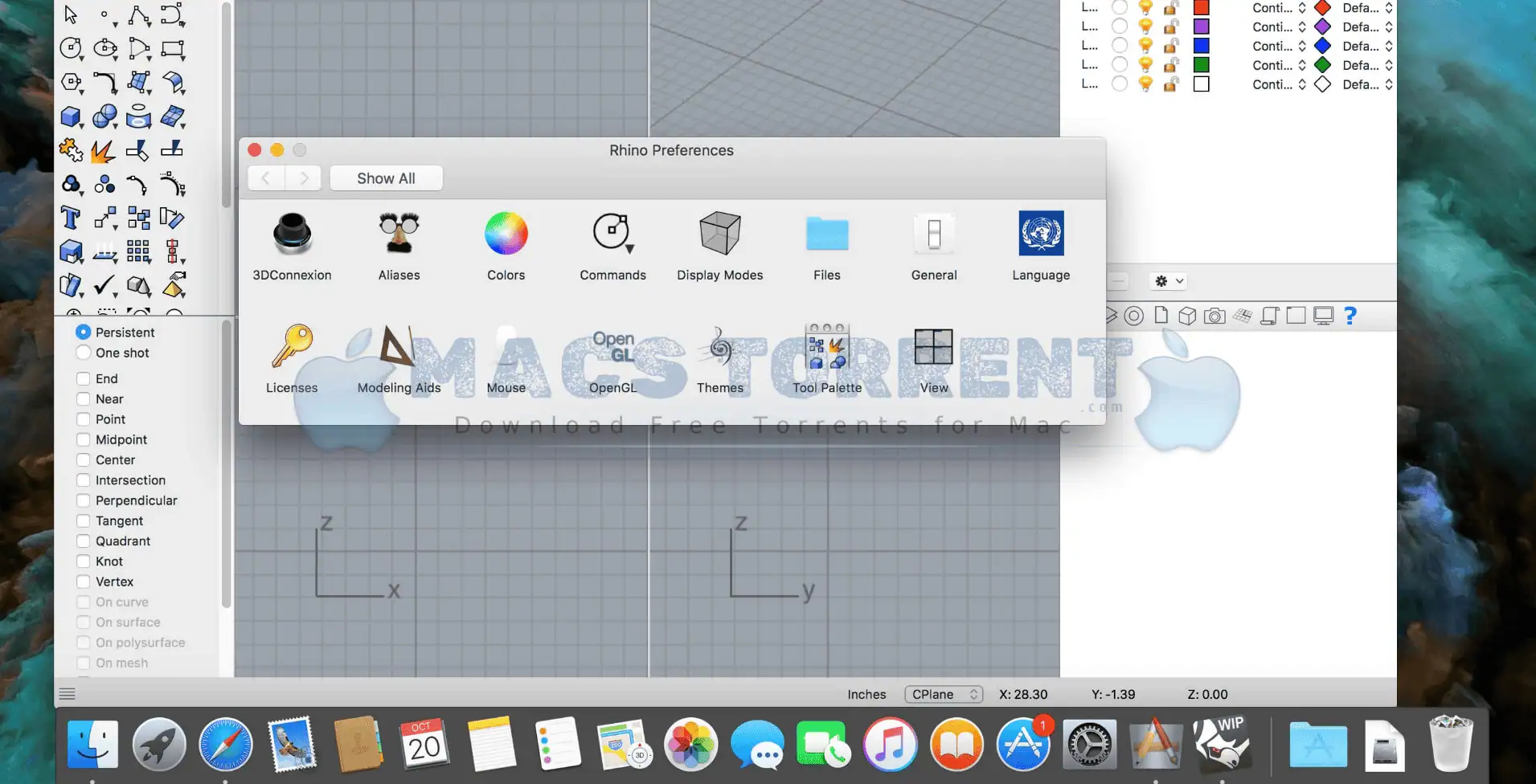Select the Rectangle drawing tool
The image size is (1536, 784).
(172, 49)
